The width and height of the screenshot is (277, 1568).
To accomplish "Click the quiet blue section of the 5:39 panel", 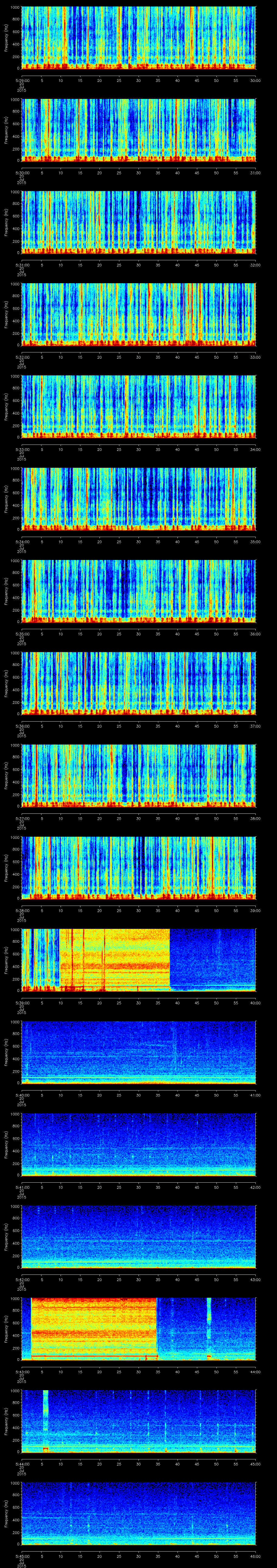I will (212, 960).
